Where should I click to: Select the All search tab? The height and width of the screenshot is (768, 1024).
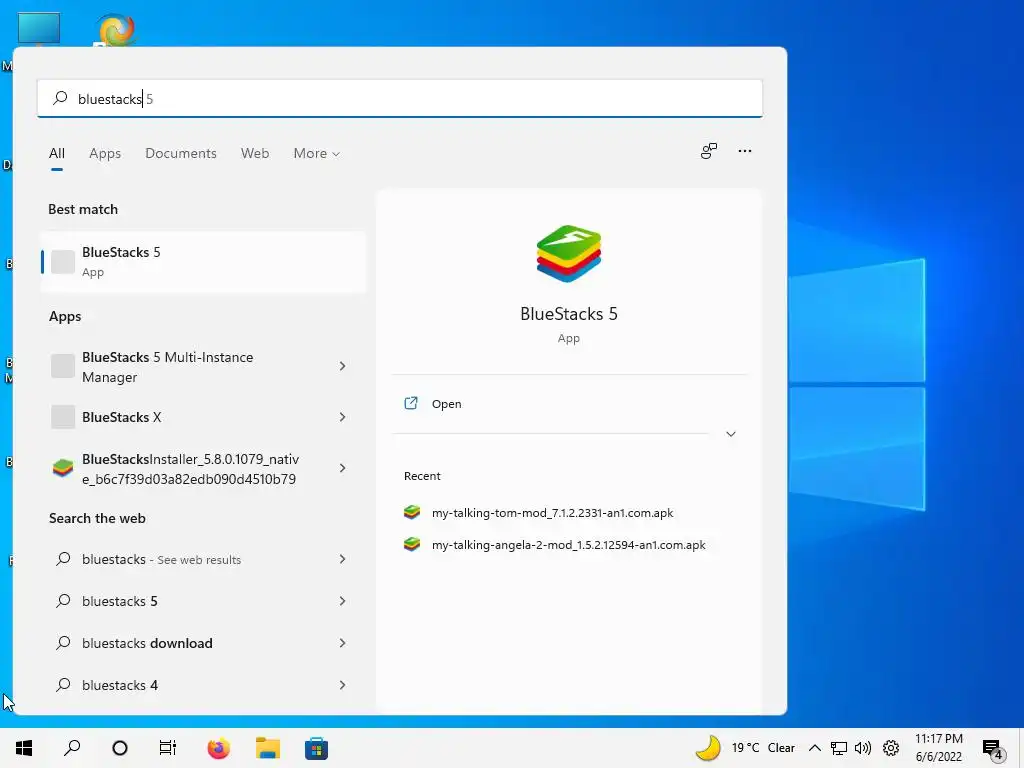pyautogui.click(x=57, y=153)
